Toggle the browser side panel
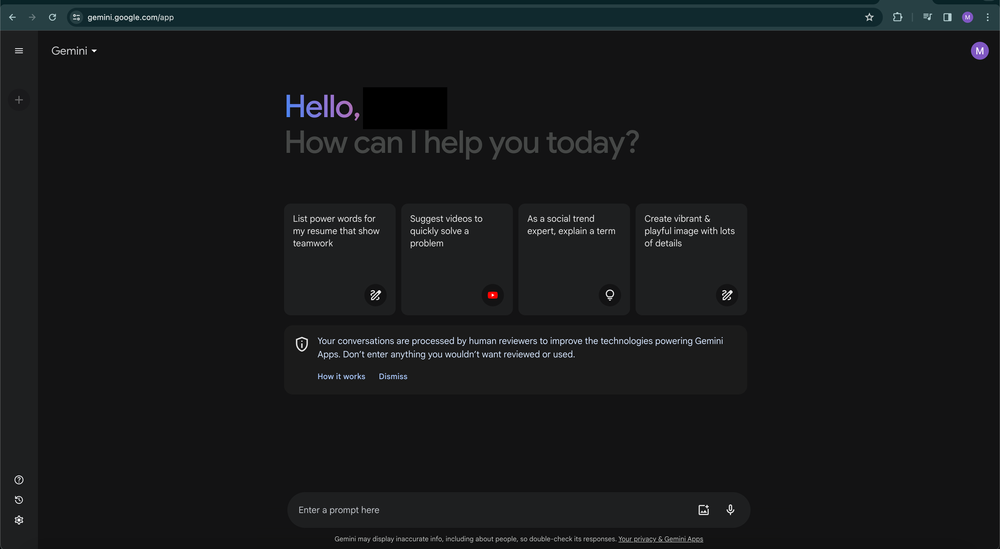 [947, 17]
